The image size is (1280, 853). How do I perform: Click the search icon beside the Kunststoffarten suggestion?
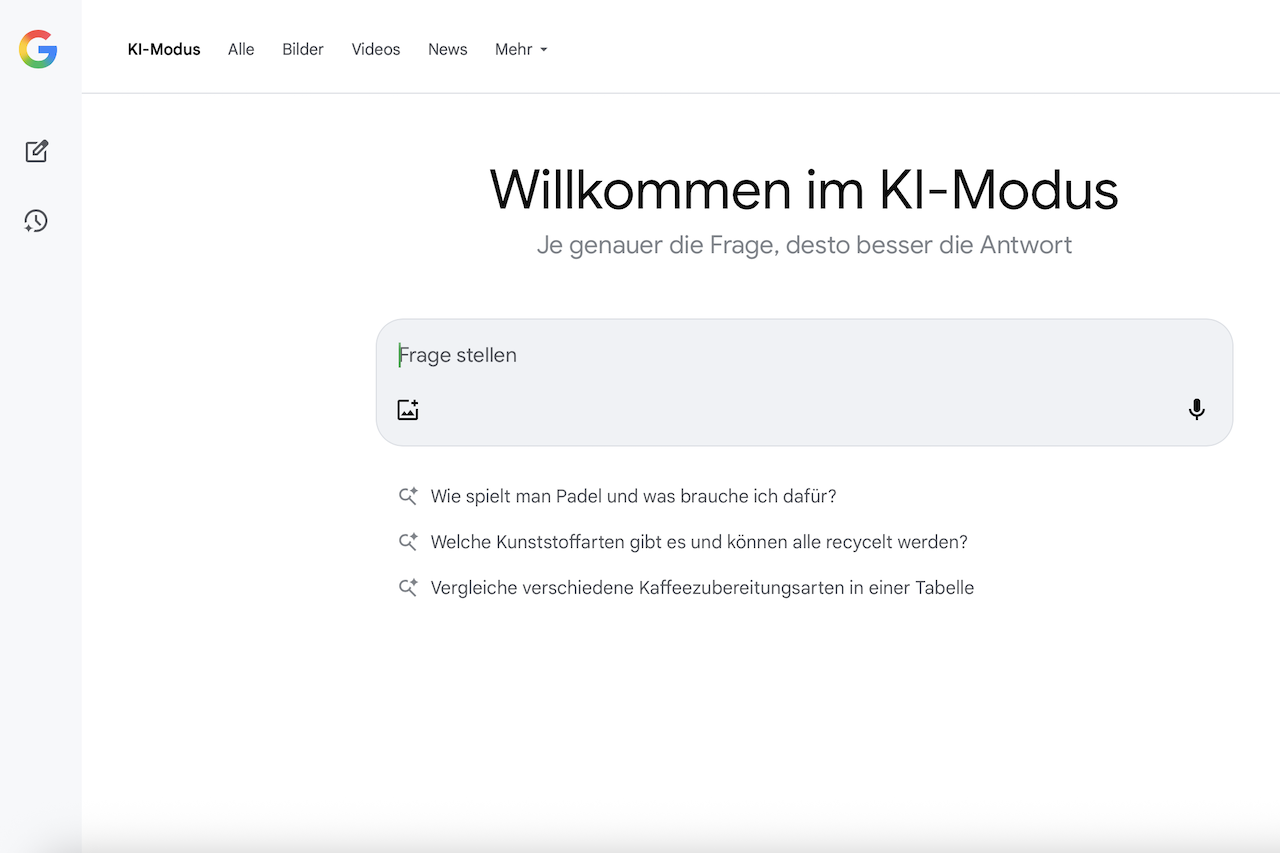pos(408,542)
